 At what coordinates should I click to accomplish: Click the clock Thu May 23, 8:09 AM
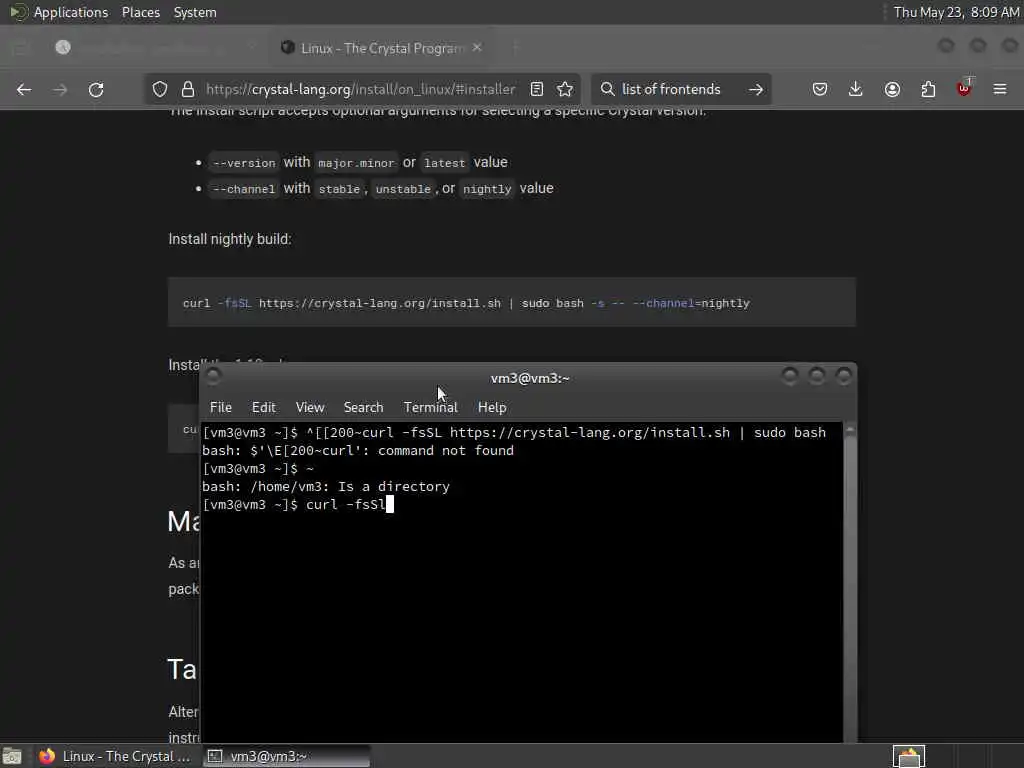click(x=956, y=12)
